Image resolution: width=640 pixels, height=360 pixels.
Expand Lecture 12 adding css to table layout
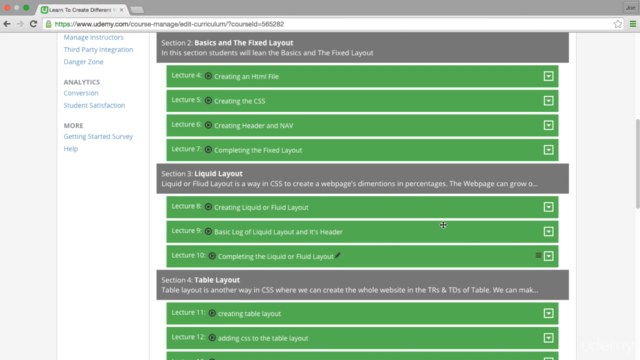click(549, 338)
